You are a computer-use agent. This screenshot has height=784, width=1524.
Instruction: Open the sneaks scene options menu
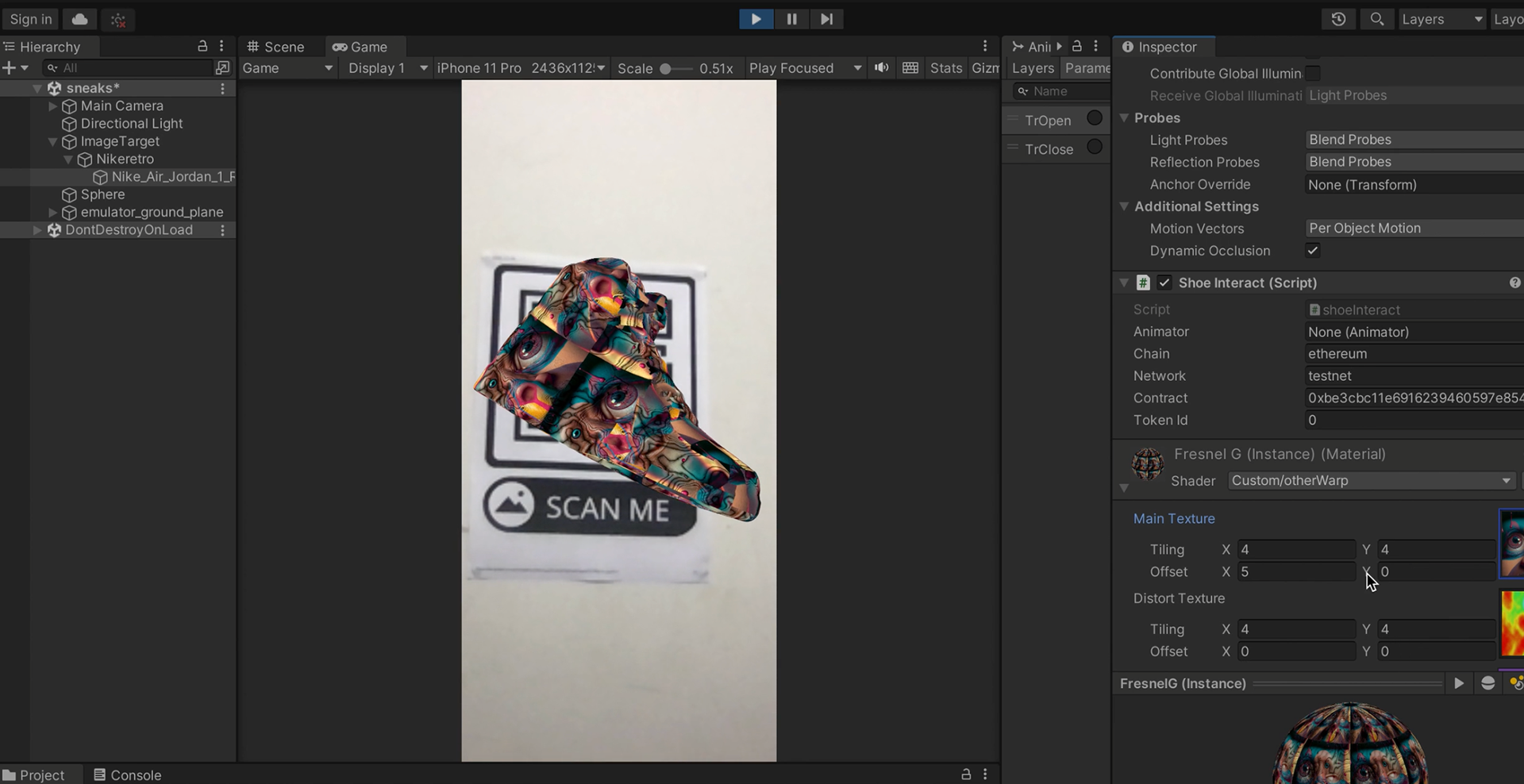point(222,88)
